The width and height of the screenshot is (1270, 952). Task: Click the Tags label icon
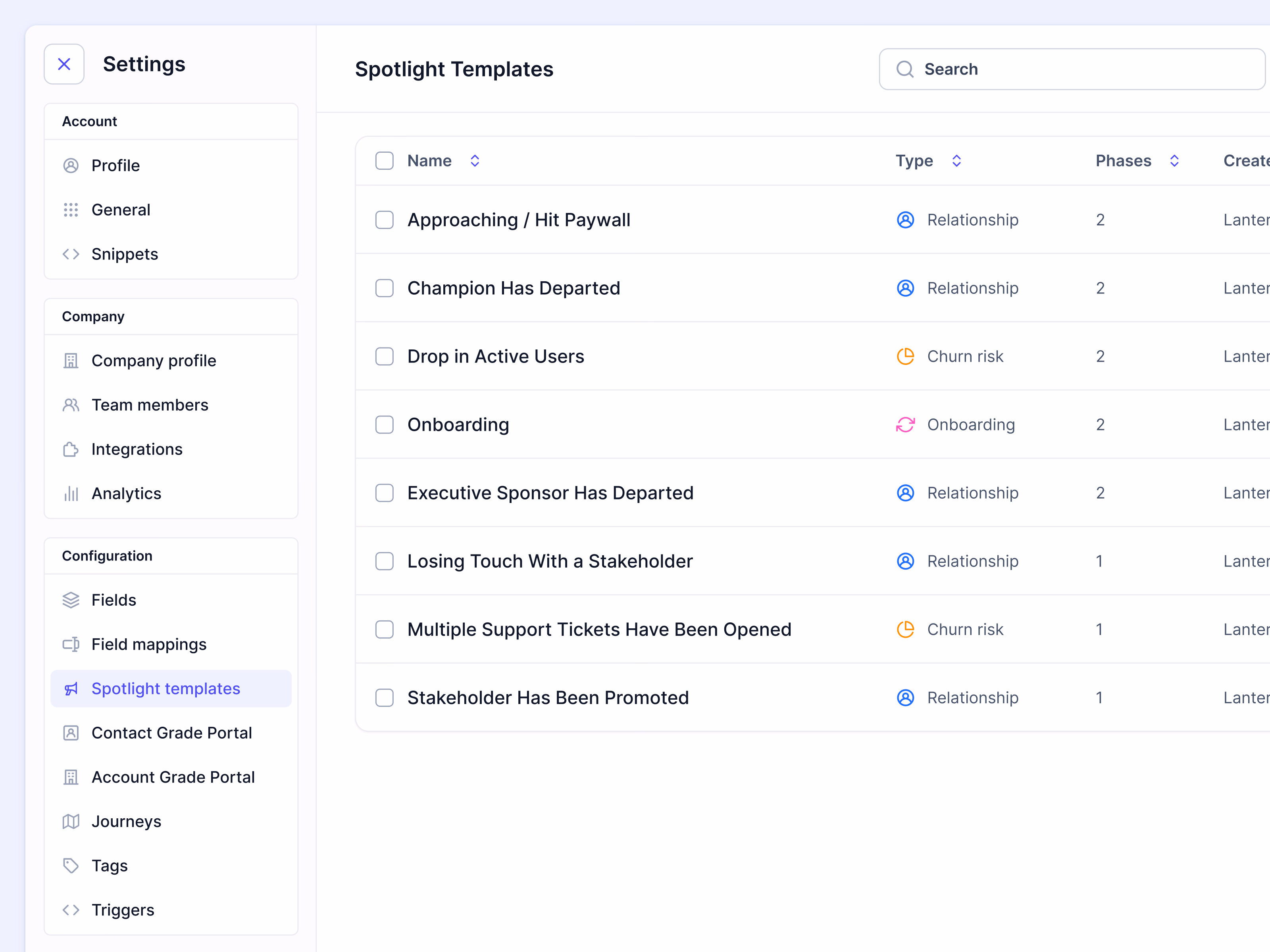coord(71,866)
